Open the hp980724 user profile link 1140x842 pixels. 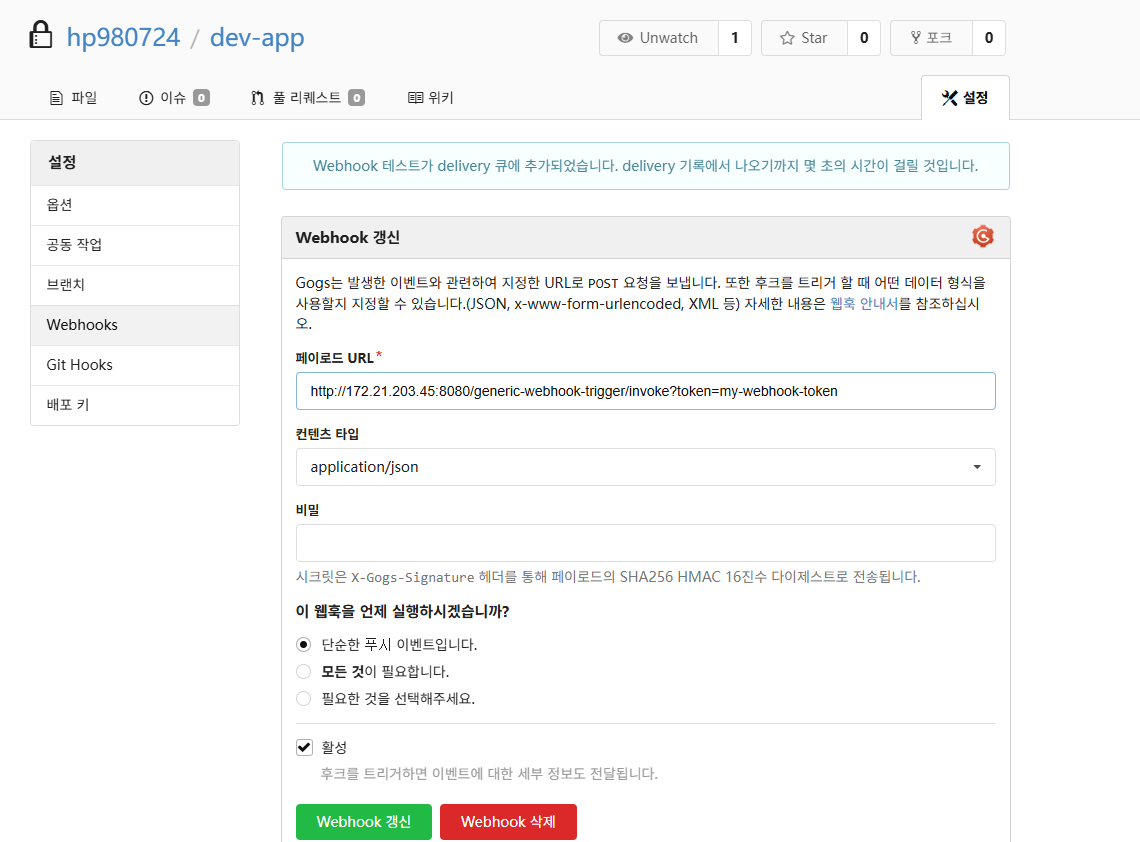(123, 37)
